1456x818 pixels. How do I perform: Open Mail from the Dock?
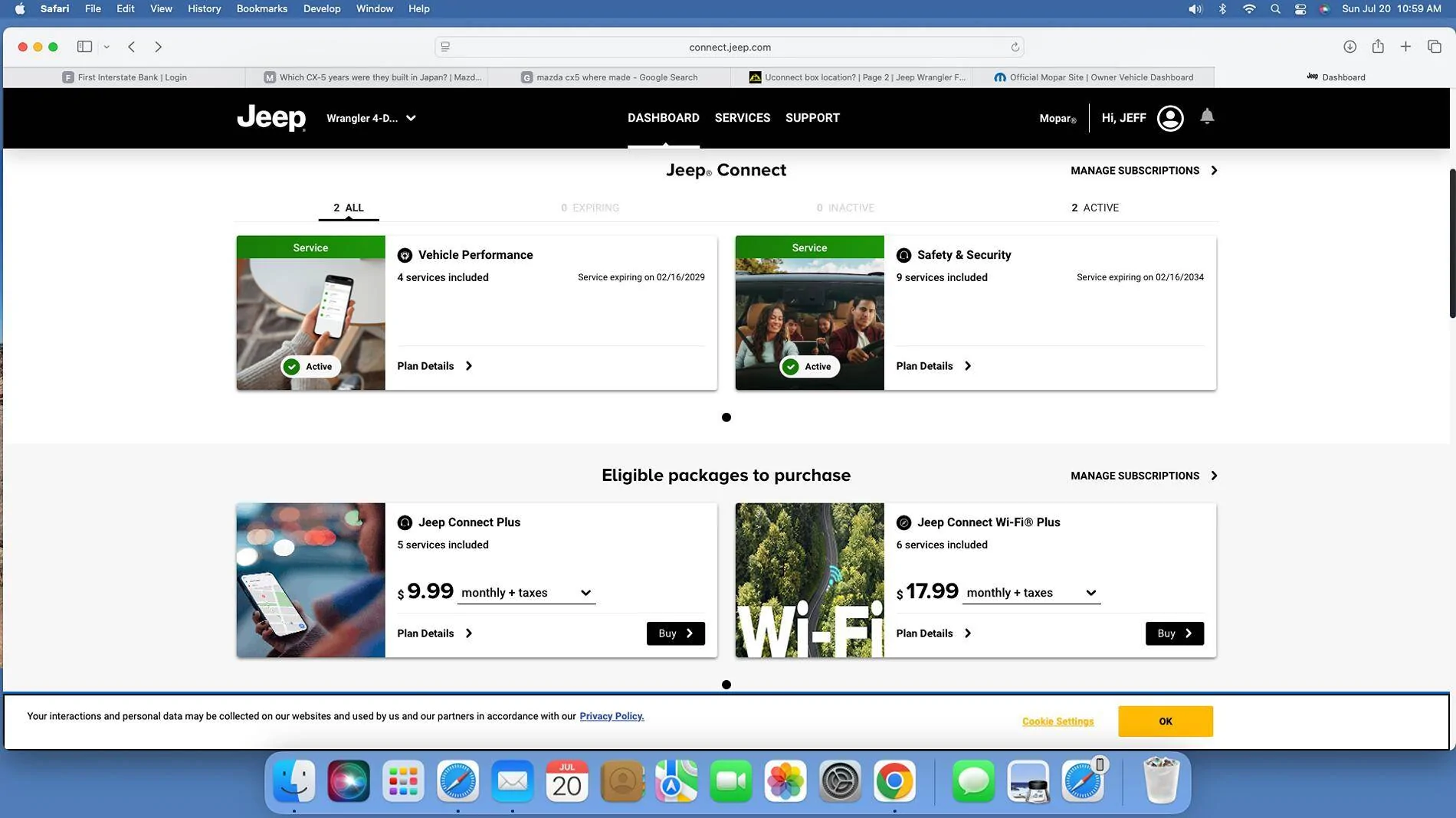(513, 781)
